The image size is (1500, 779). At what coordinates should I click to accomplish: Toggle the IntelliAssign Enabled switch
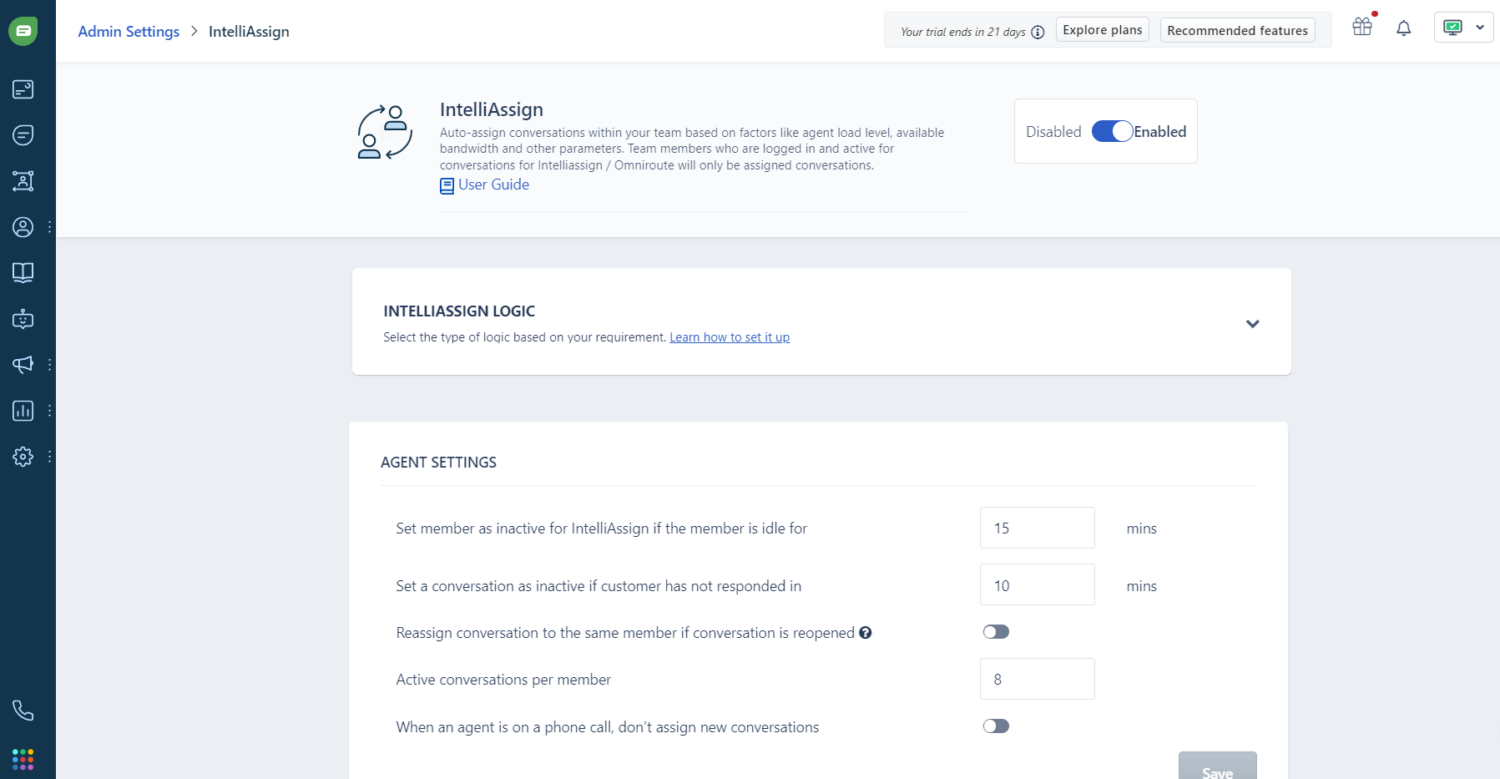[1112, 131]
